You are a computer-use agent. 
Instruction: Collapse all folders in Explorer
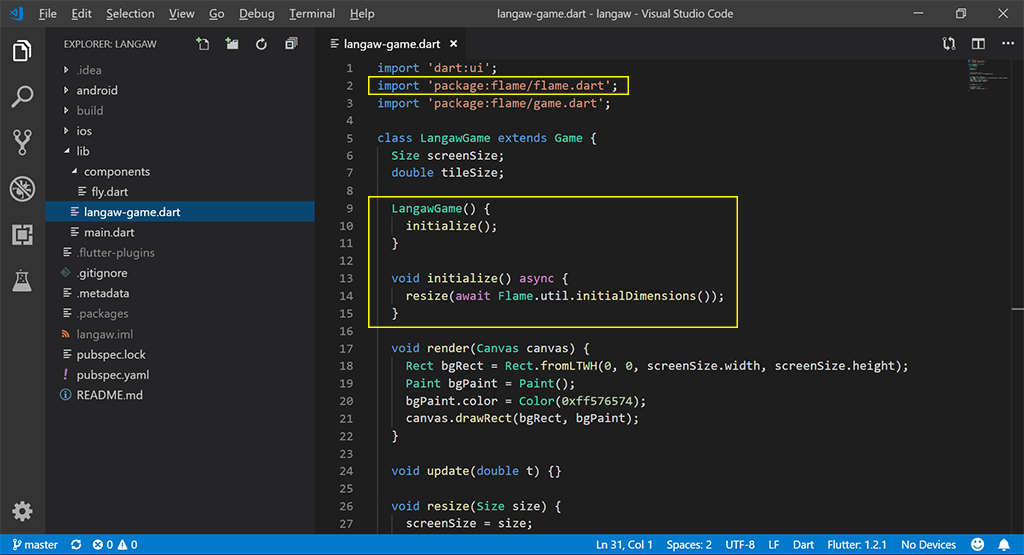pyautogui.click(x=291, y=44)
